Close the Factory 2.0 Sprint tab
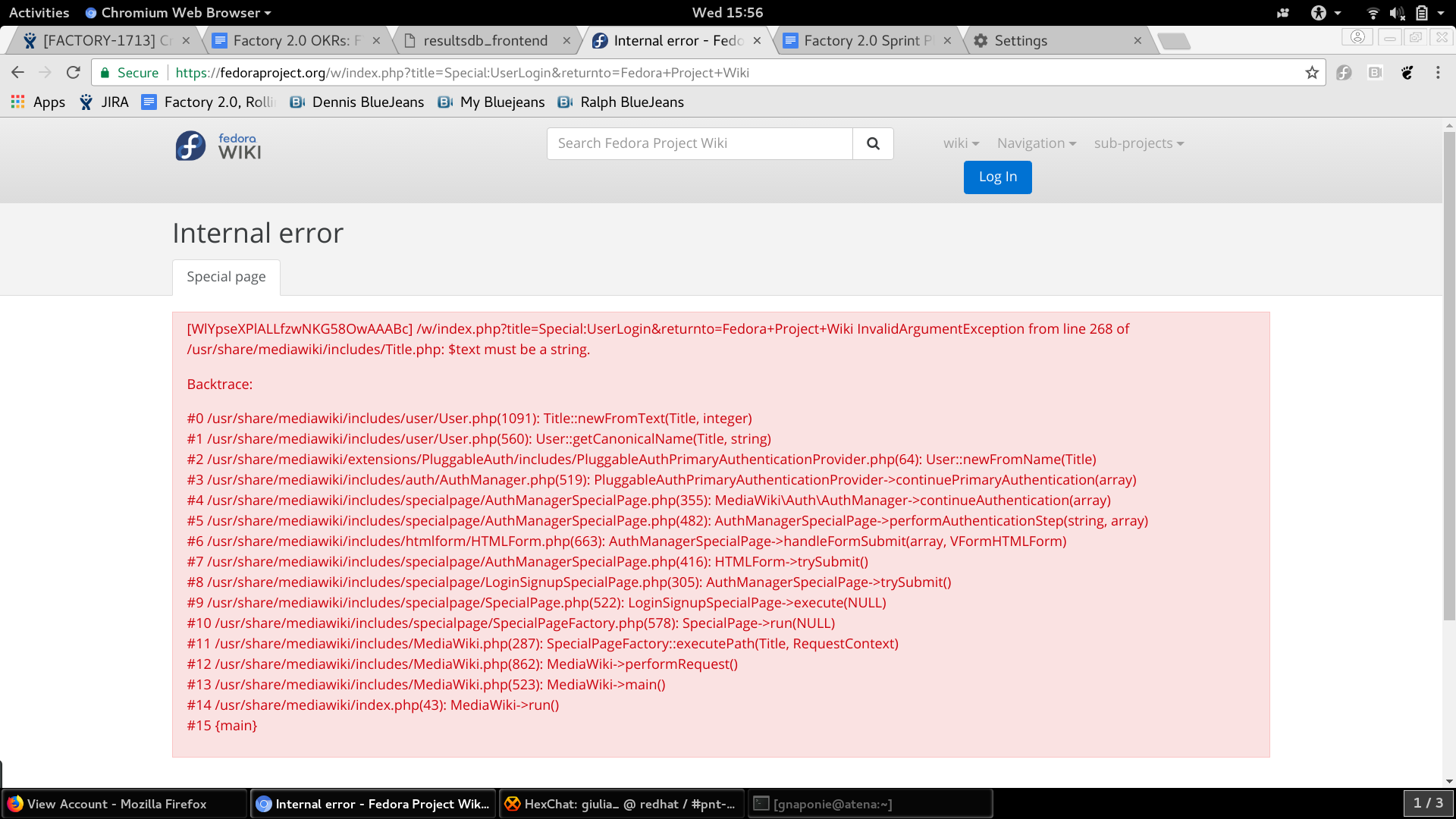The height and width of the screenshot is (819, 1456). coord(947,41)
